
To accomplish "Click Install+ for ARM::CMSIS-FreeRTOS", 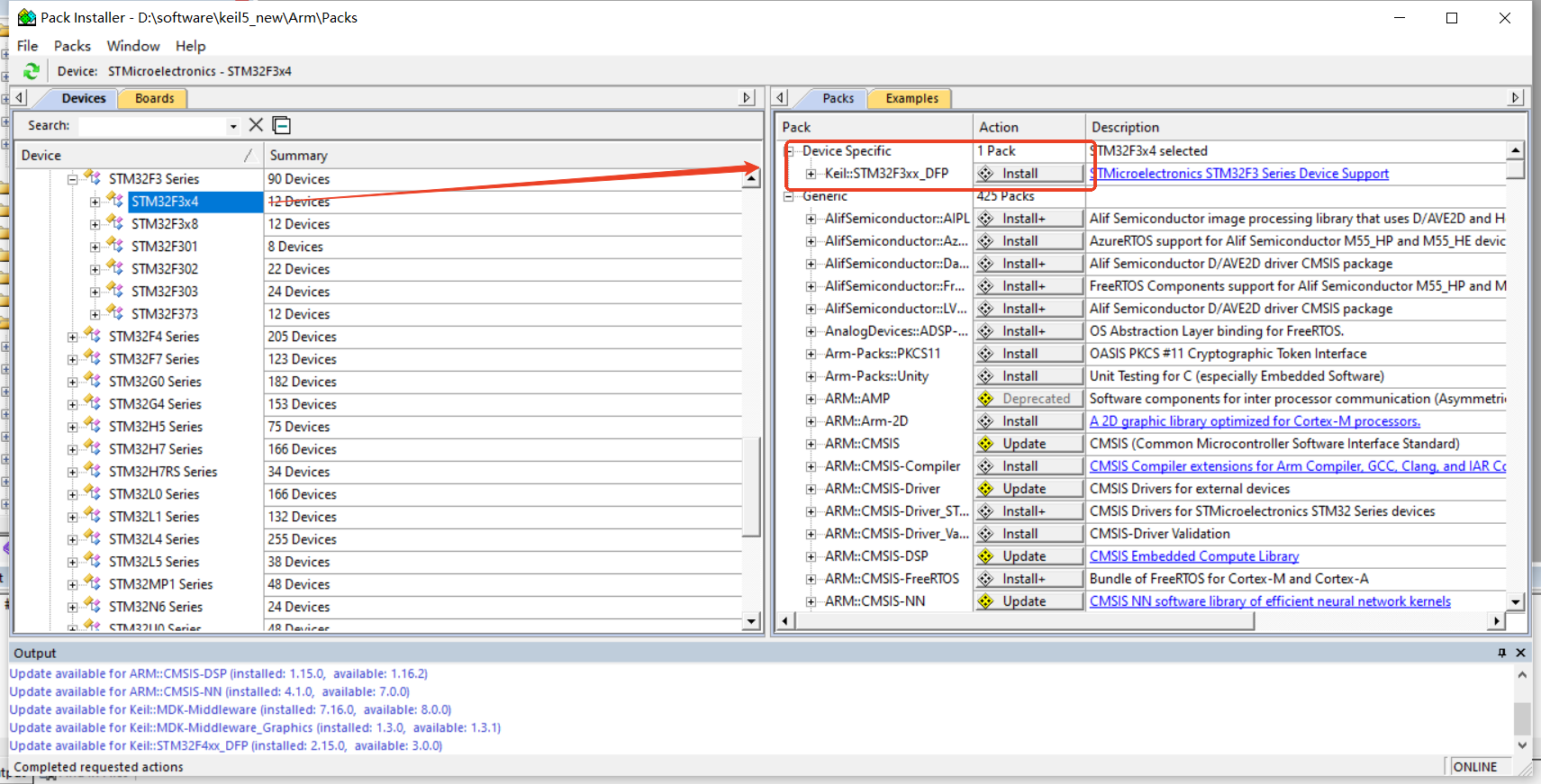I will tap(1029, 579).
